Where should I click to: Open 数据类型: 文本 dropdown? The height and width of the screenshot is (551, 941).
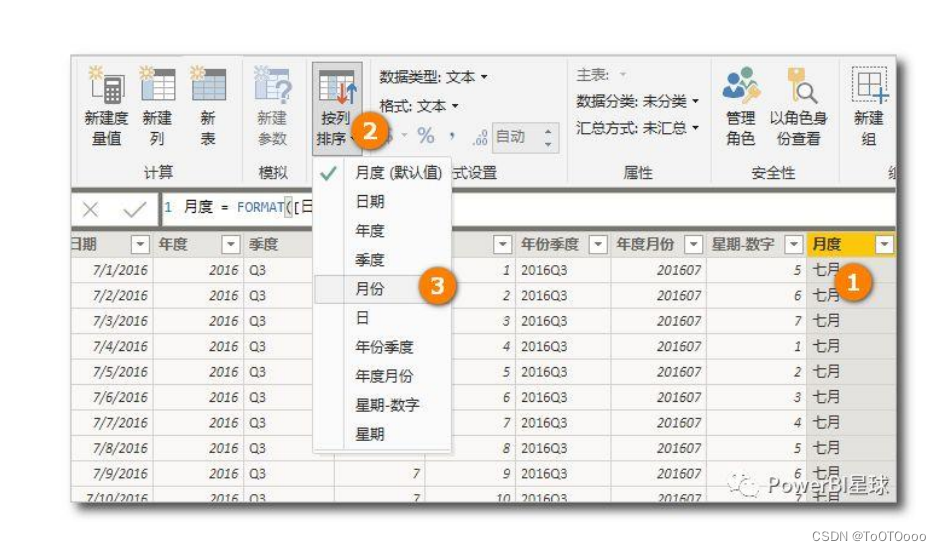(433, 77)
